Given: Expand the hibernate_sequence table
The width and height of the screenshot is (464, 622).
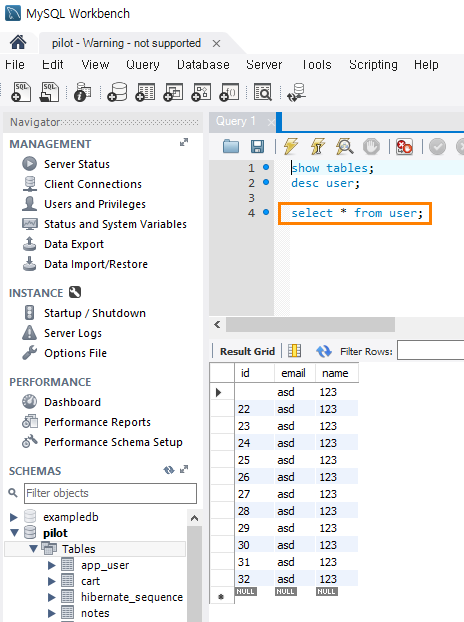Looking at the screenshot, I should 52,597.
